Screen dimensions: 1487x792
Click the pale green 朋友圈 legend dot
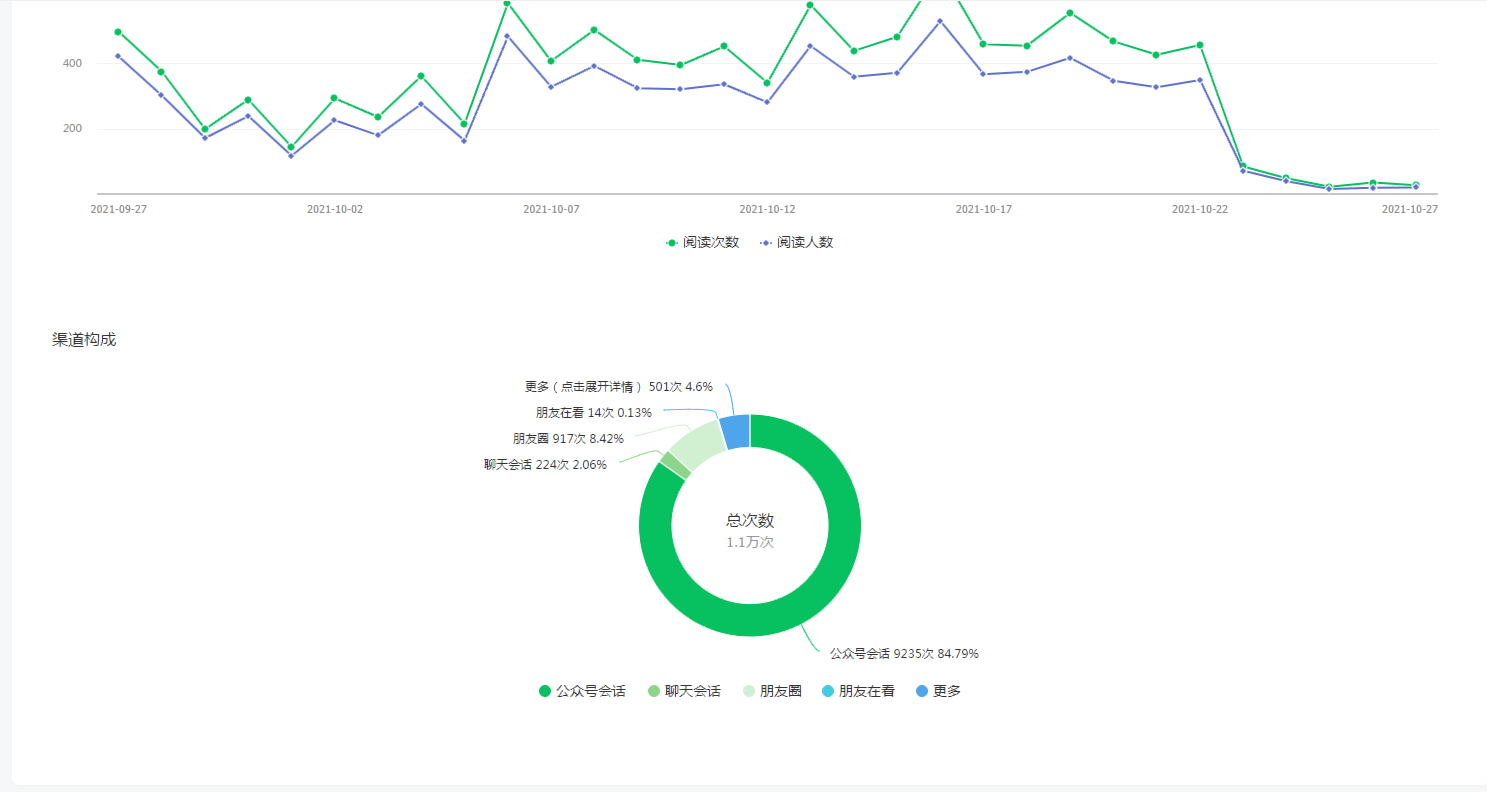(749, 691)
